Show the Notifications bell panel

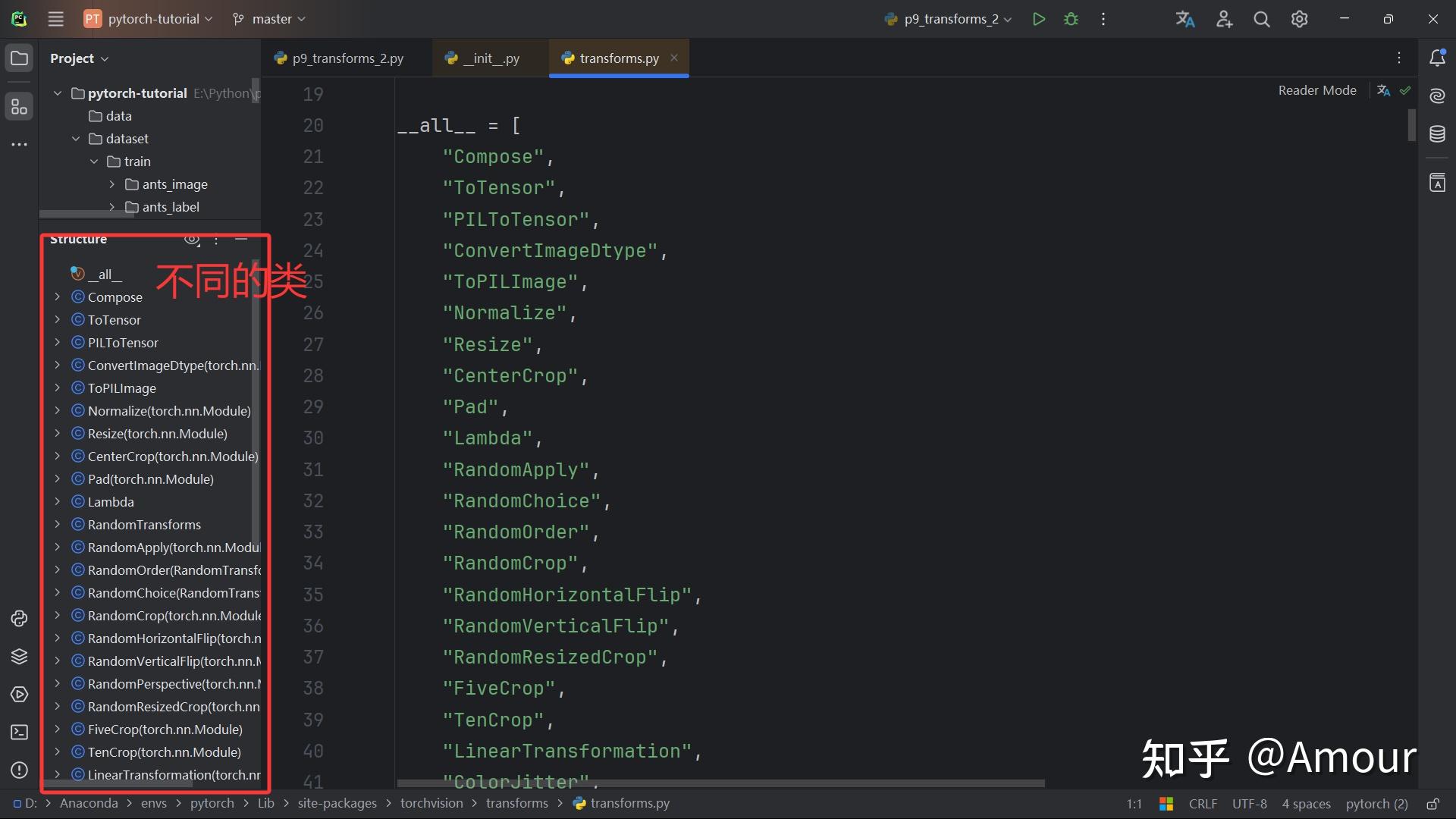1437,58
